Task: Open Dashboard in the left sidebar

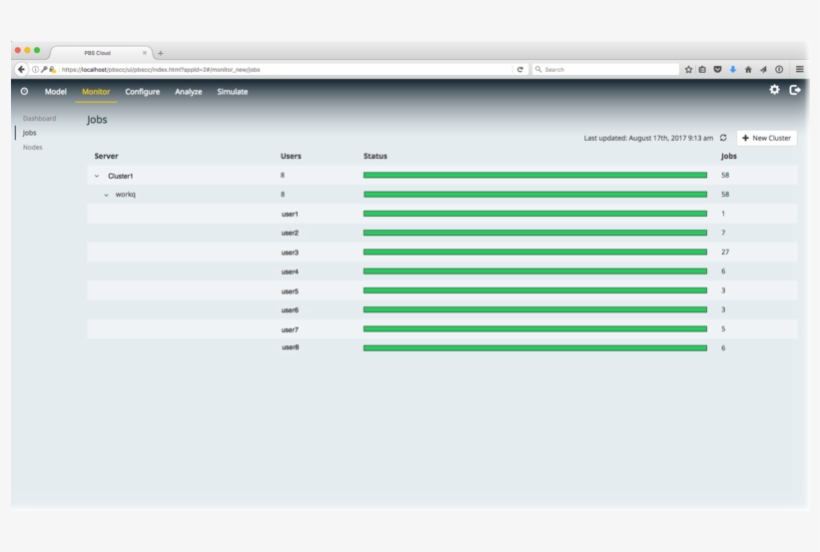Action: 40,118
